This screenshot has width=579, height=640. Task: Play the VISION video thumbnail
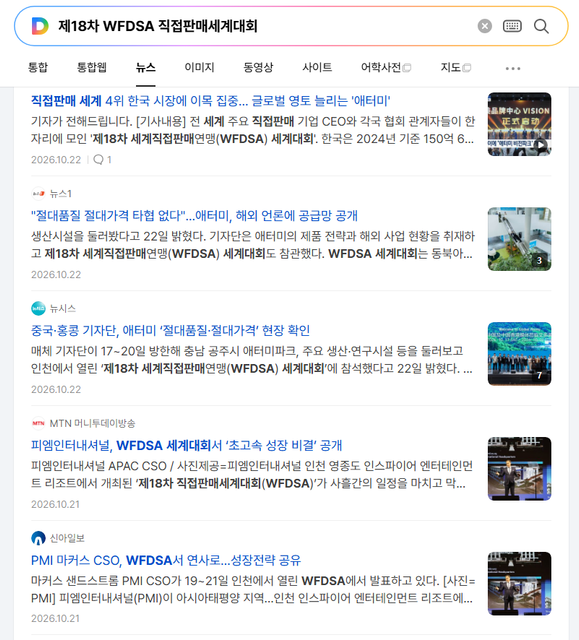[519, 124]
